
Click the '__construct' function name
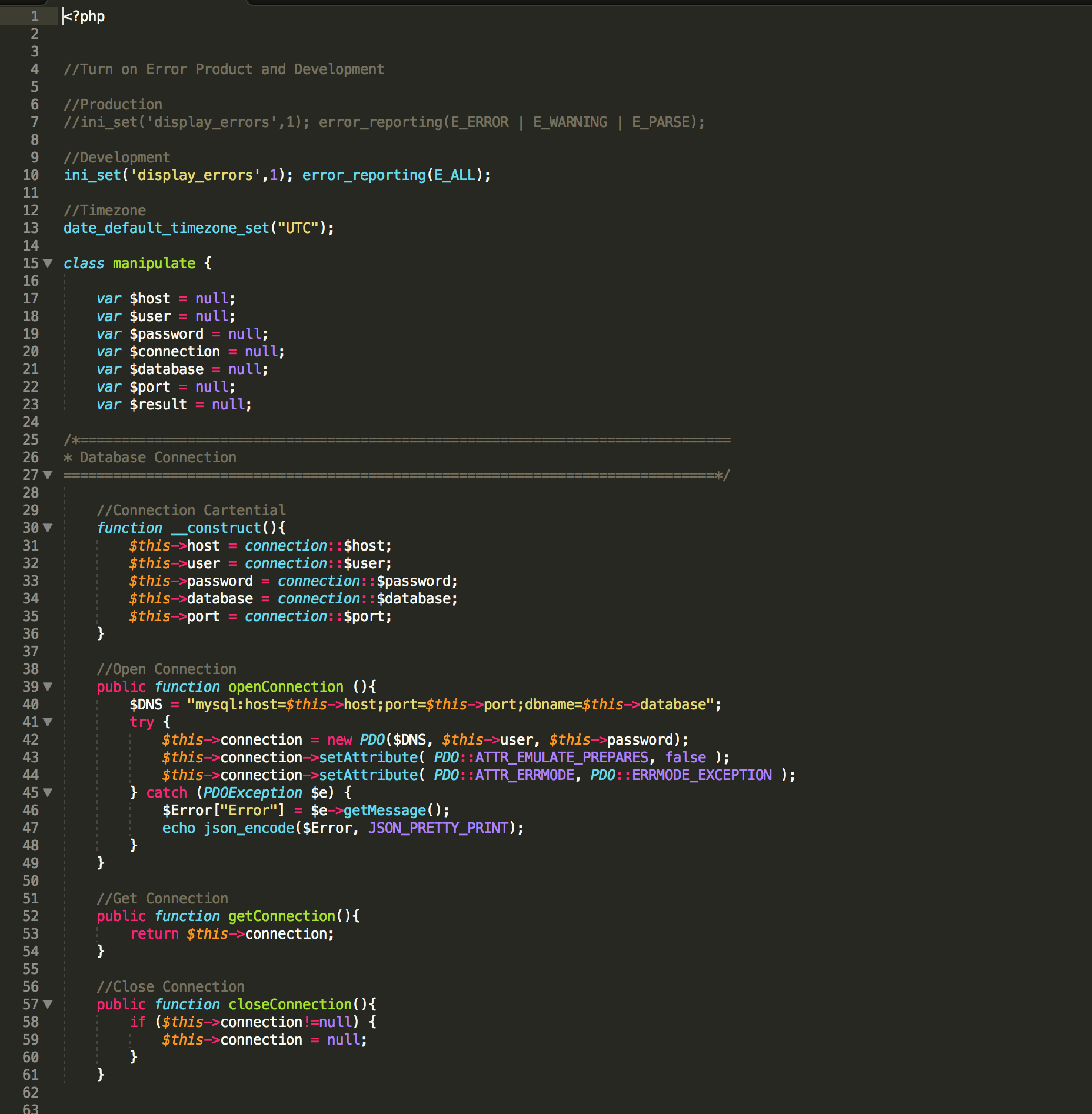pyautogui.click(x=216, y=528)
